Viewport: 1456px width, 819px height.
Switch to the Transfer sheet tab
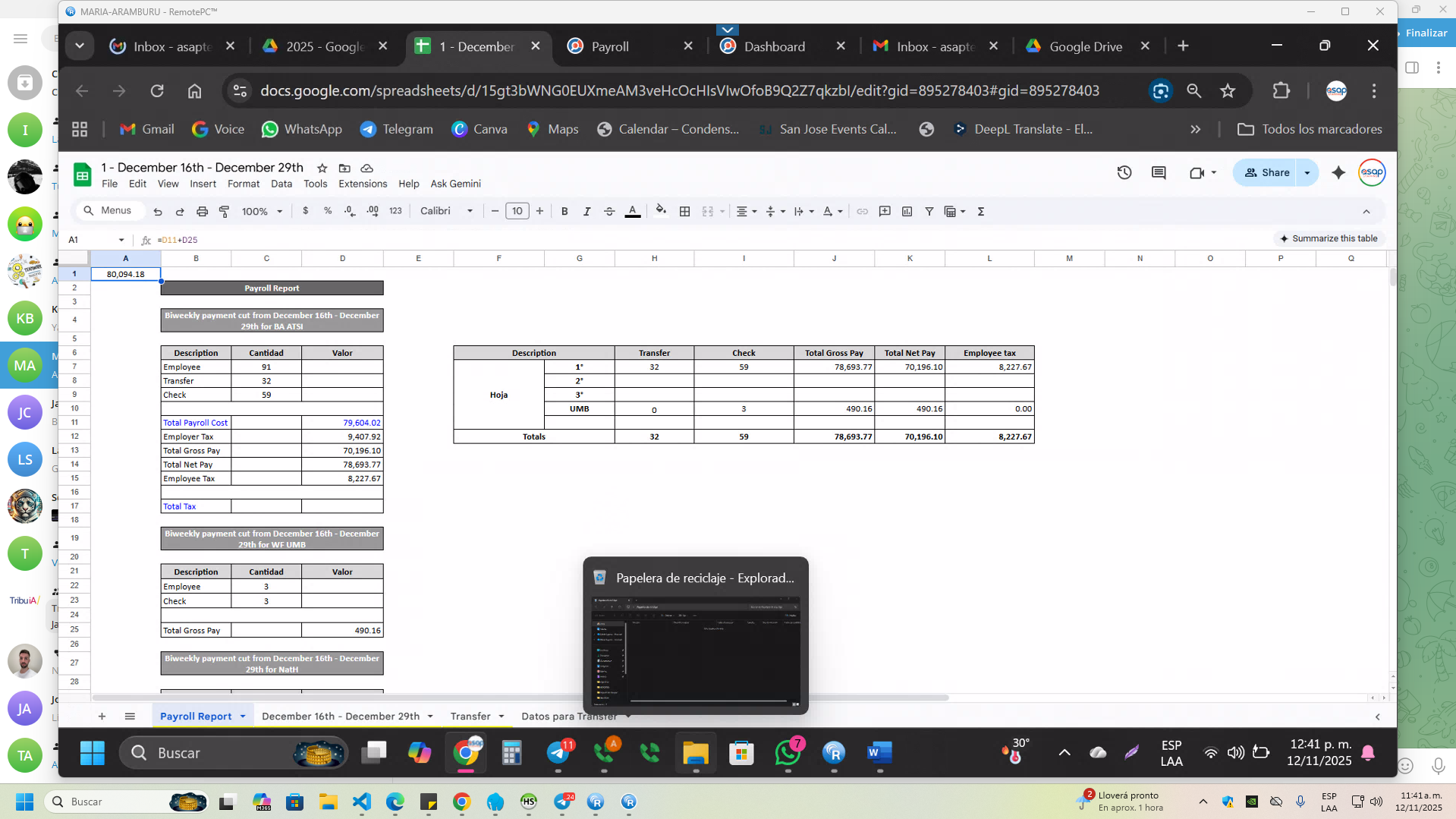click(x=470, y=717)
